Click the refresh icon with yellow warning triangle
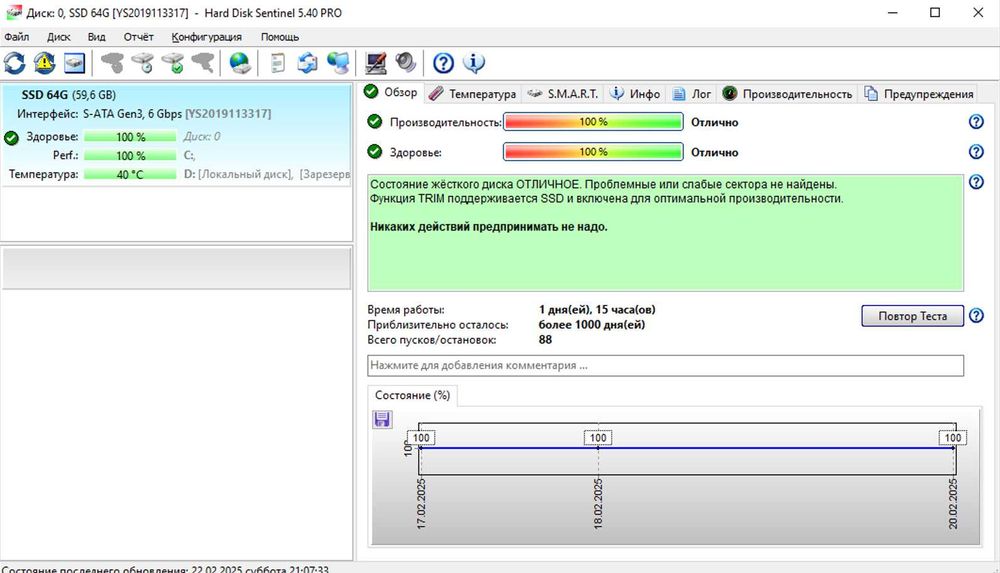 pyautogui.click(x=45, y=63)
